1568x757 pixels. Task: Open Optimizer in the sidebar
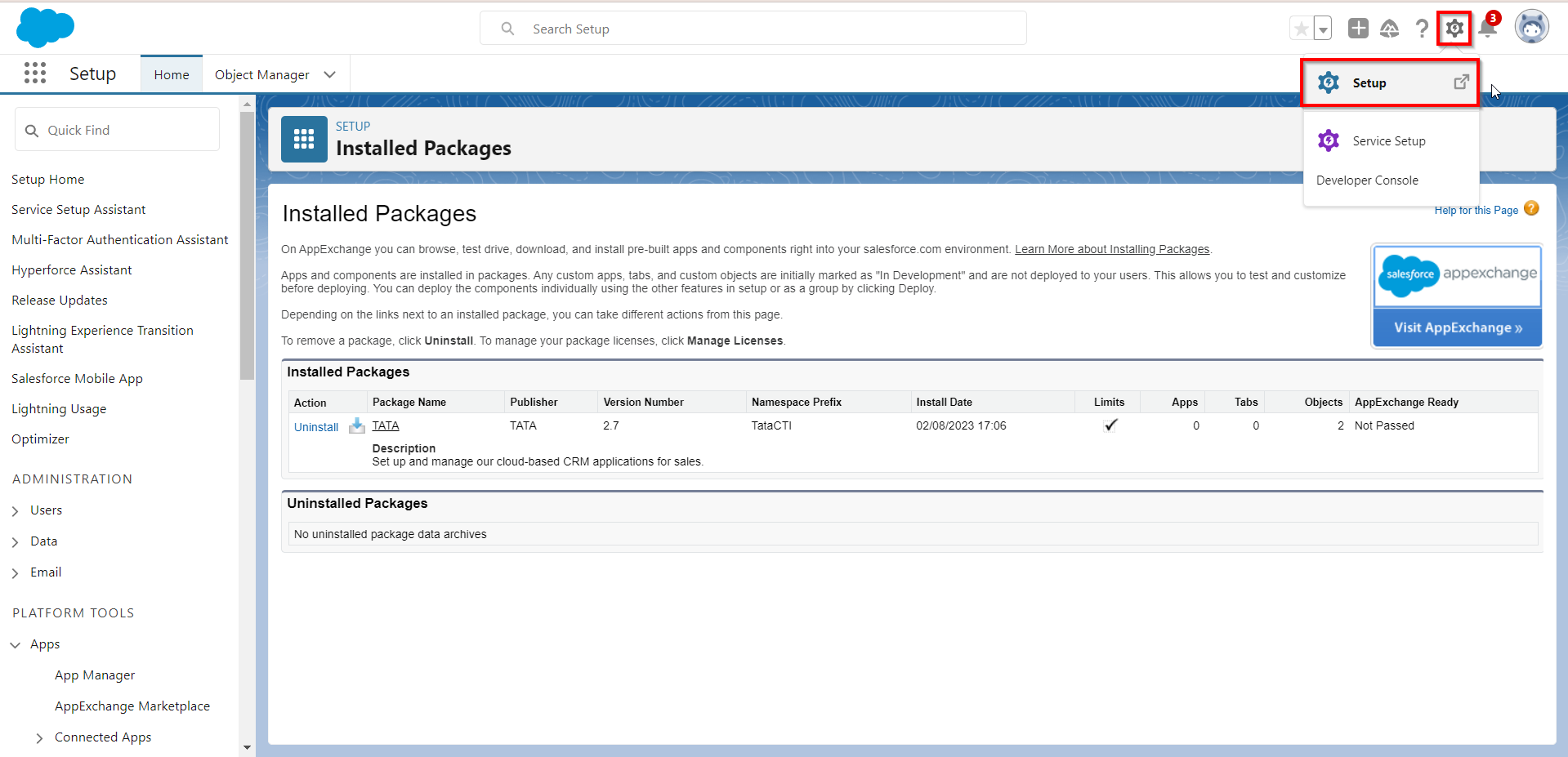coord(40,439)
